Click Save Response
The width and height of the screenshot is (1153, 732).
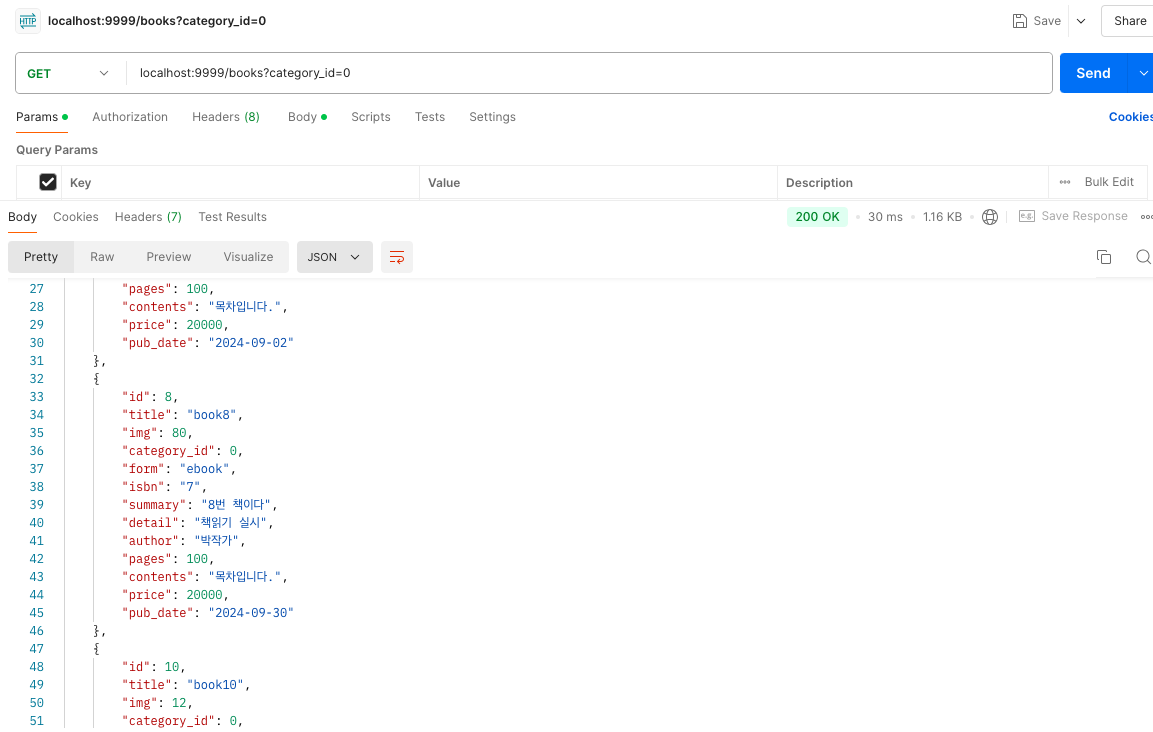(x=1074, y=216)
